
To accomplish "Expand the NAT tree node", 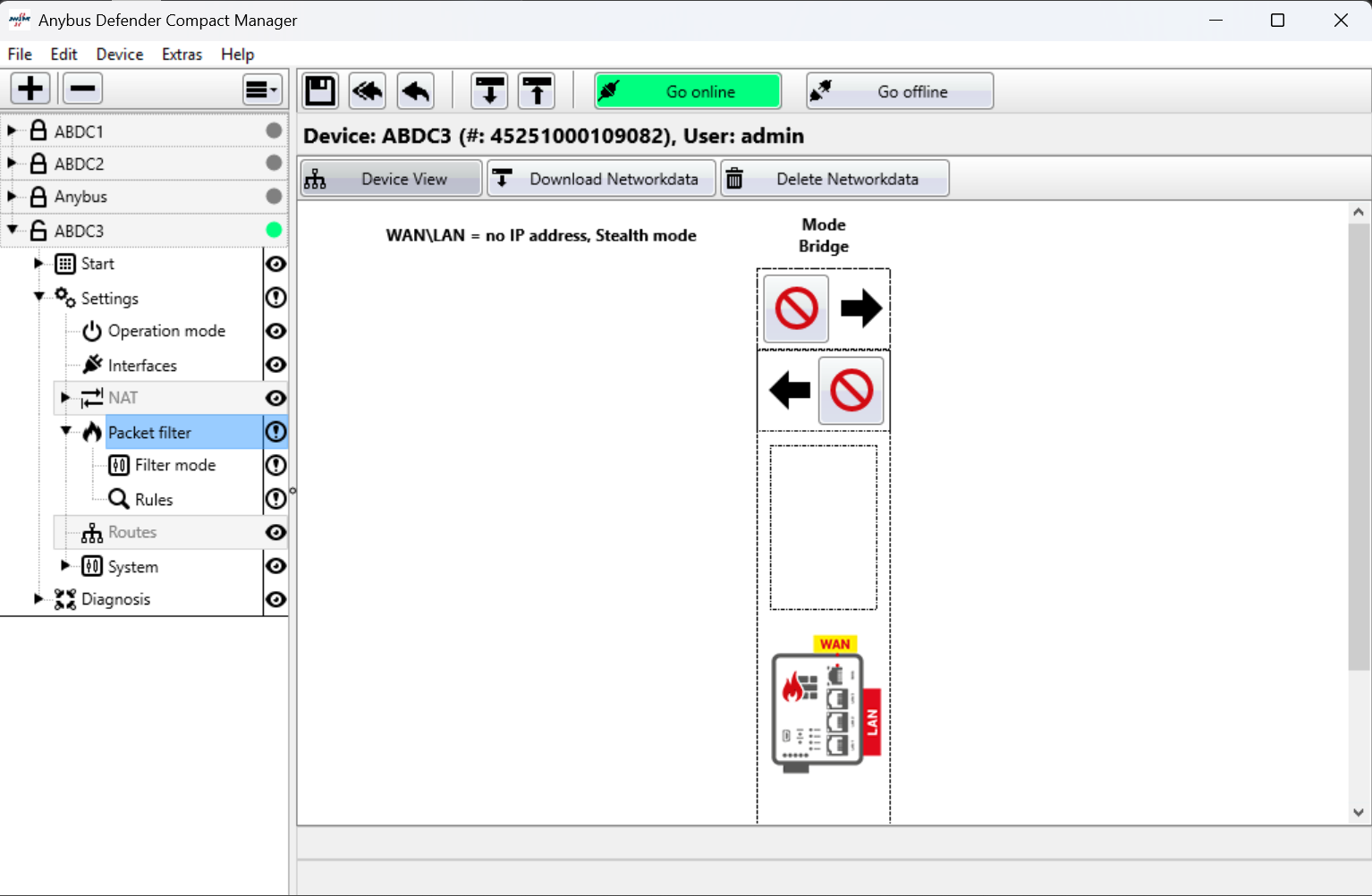I will coord(65,397).
